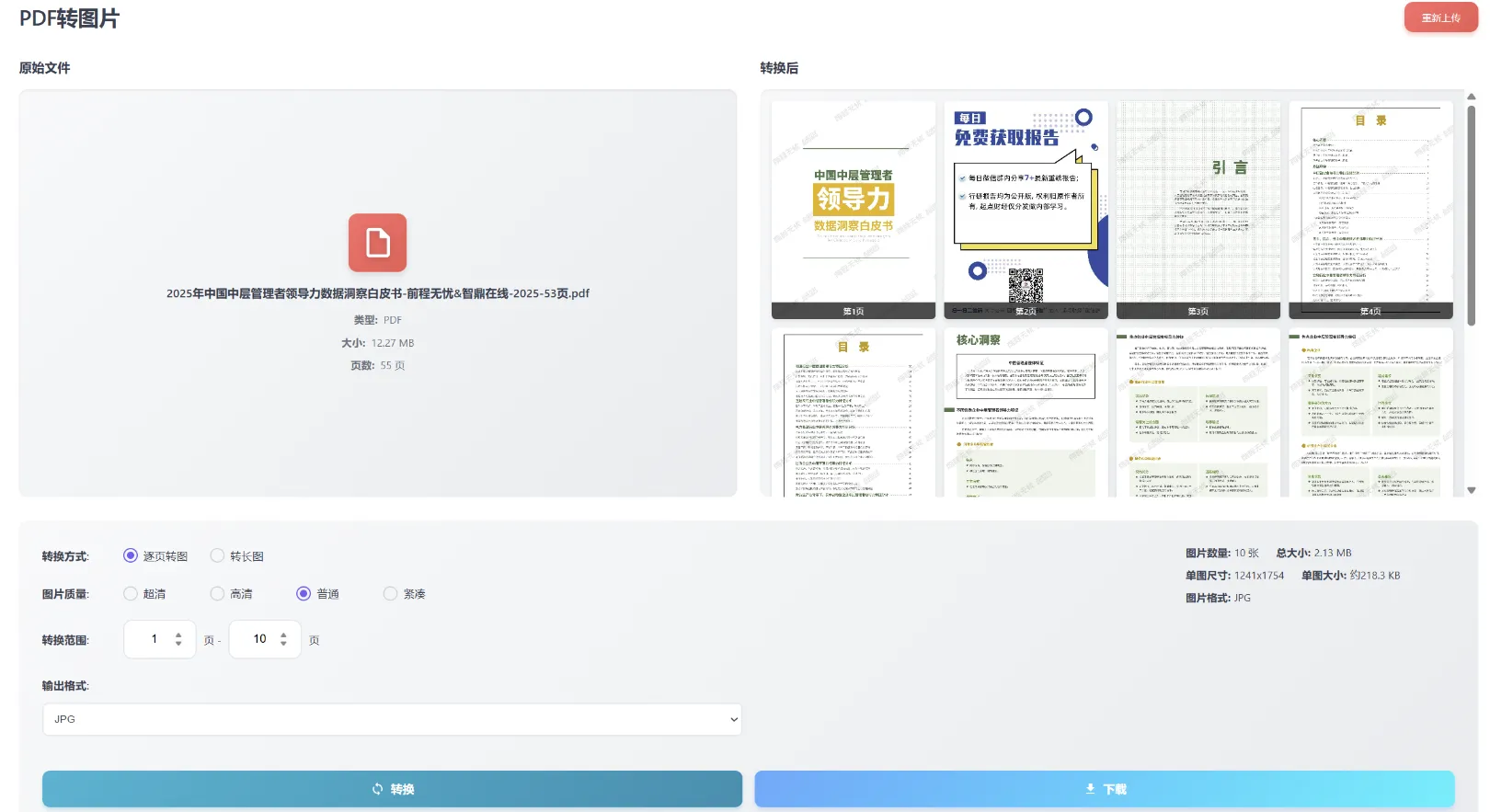Decrease the end page number stepper
Viewport: 1490px width, 812px height.
(x=283, y=644)
